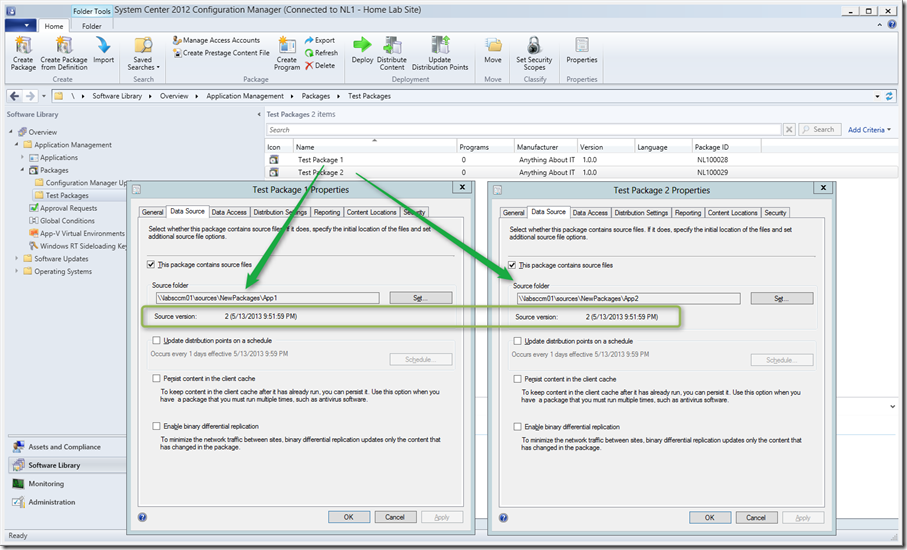Click source folder field in Test Package 2

tap(628, 298)
